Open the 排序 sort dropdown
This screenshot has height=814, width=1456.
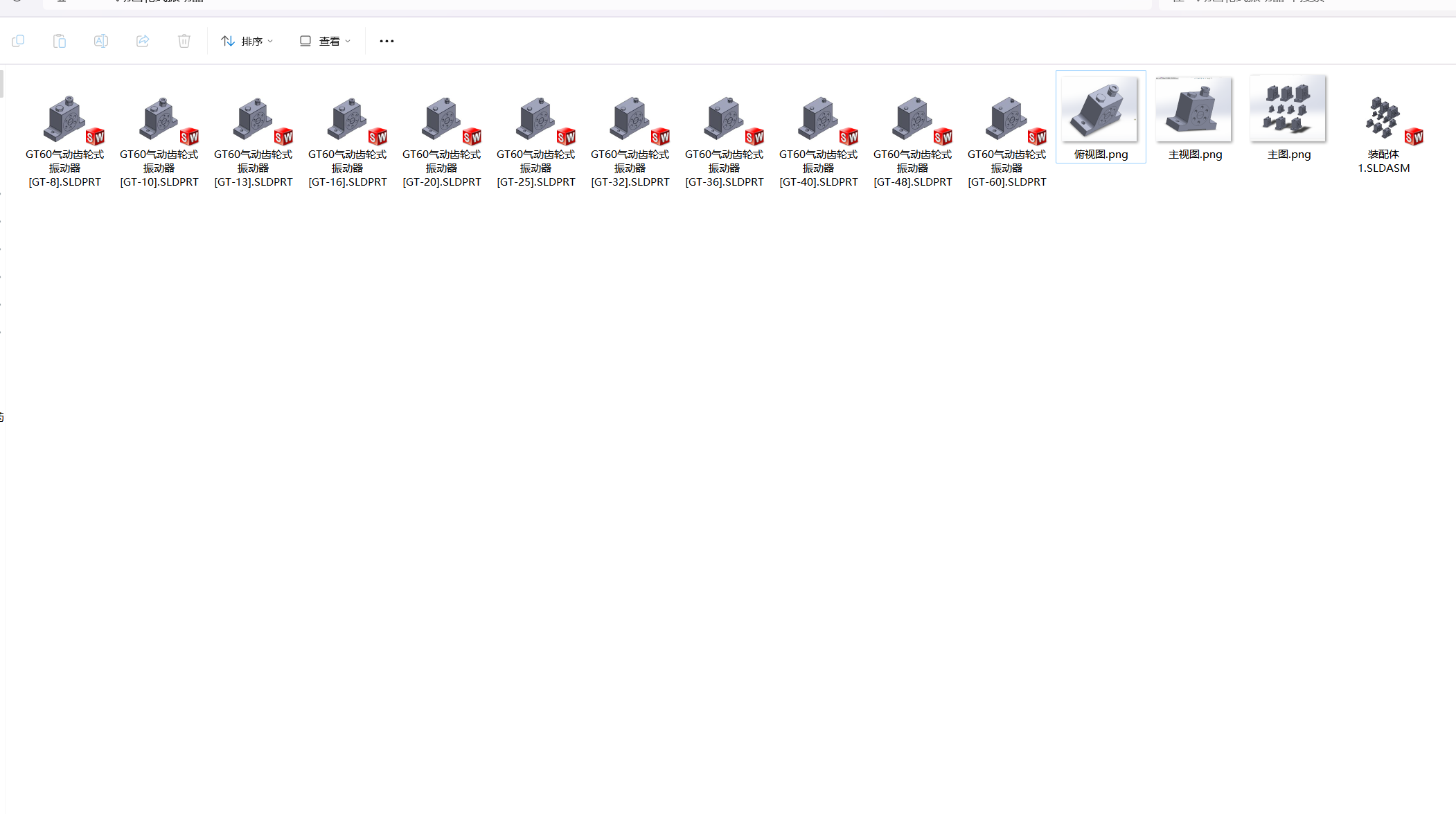point(247,42)
